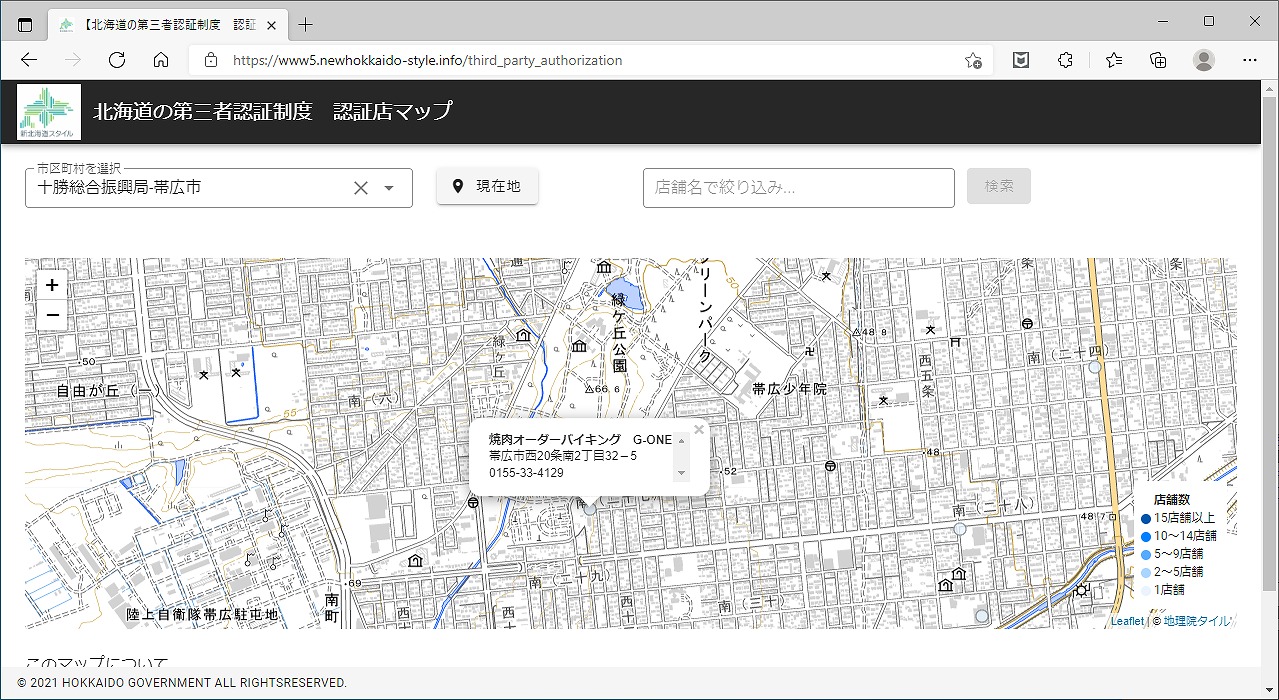Zoom in on the map

(52, 285)
